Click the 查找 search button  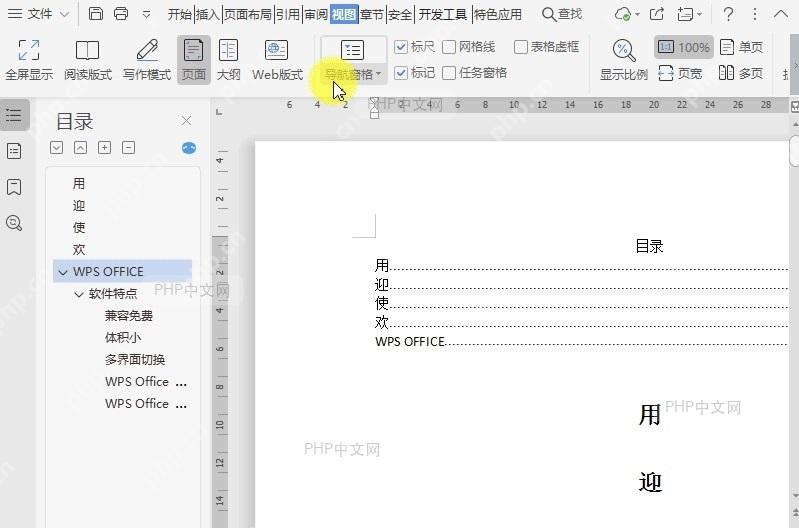pos(562,14)
